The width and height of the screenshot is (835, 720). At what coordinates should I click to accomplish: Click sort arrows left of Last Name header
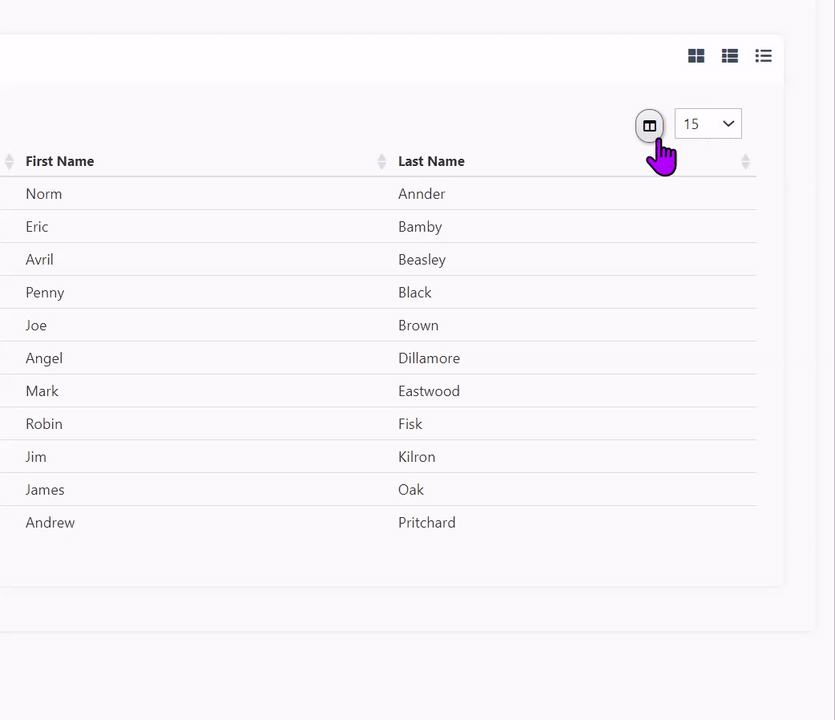pos(381,161)
